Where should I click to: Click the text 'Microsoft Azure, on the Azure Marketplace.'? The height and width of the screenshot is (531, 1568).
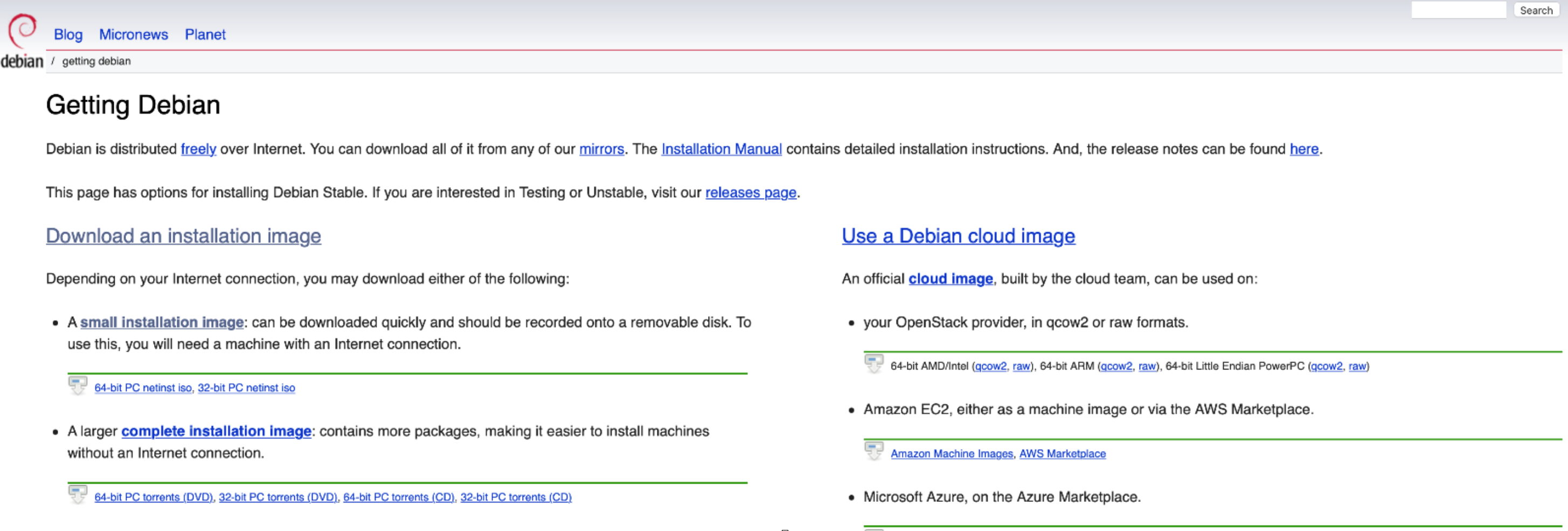1002,497
